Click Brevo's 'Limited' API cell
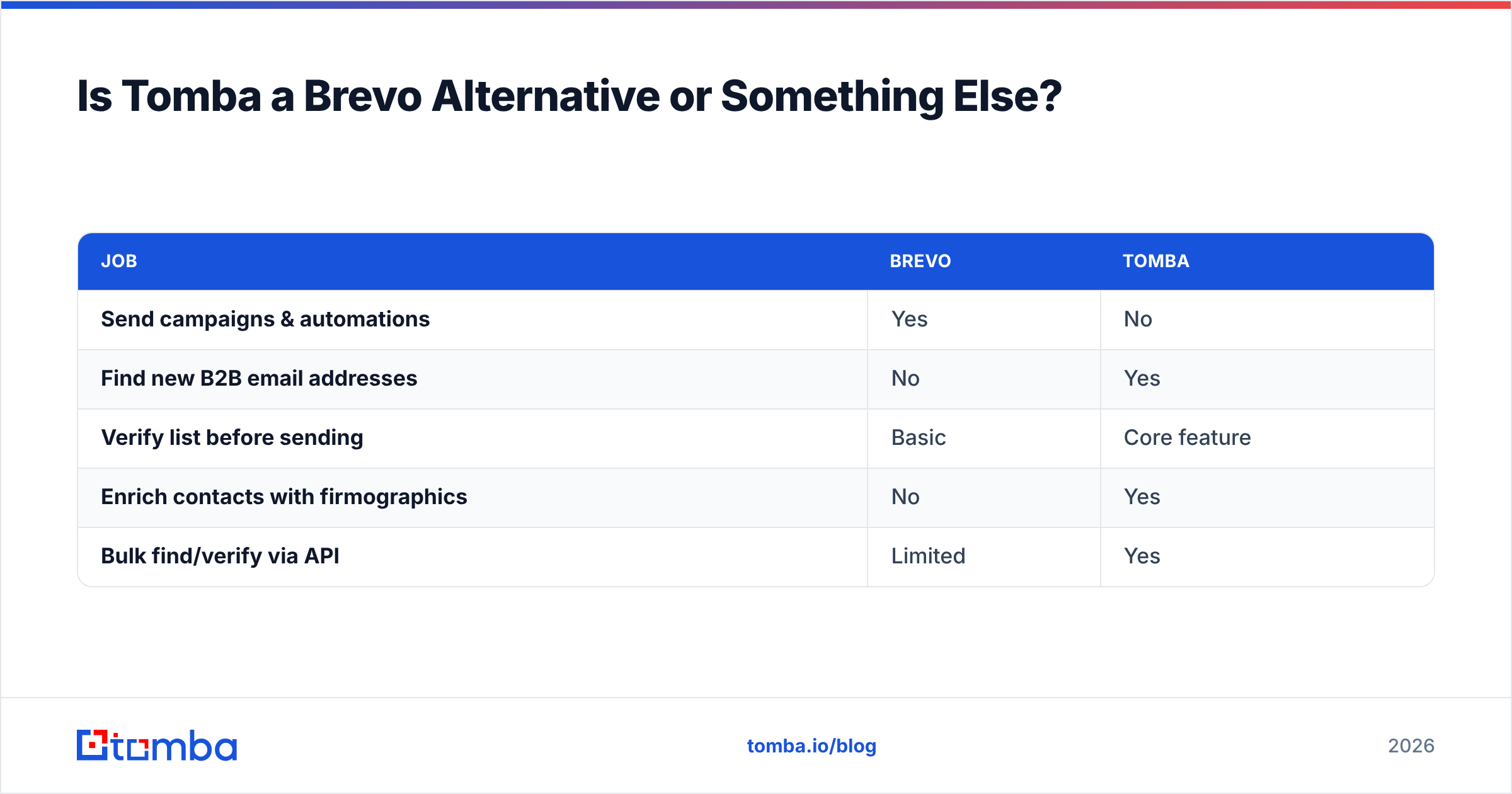Screen dimensions: 1512x794 tap(928, 556)
